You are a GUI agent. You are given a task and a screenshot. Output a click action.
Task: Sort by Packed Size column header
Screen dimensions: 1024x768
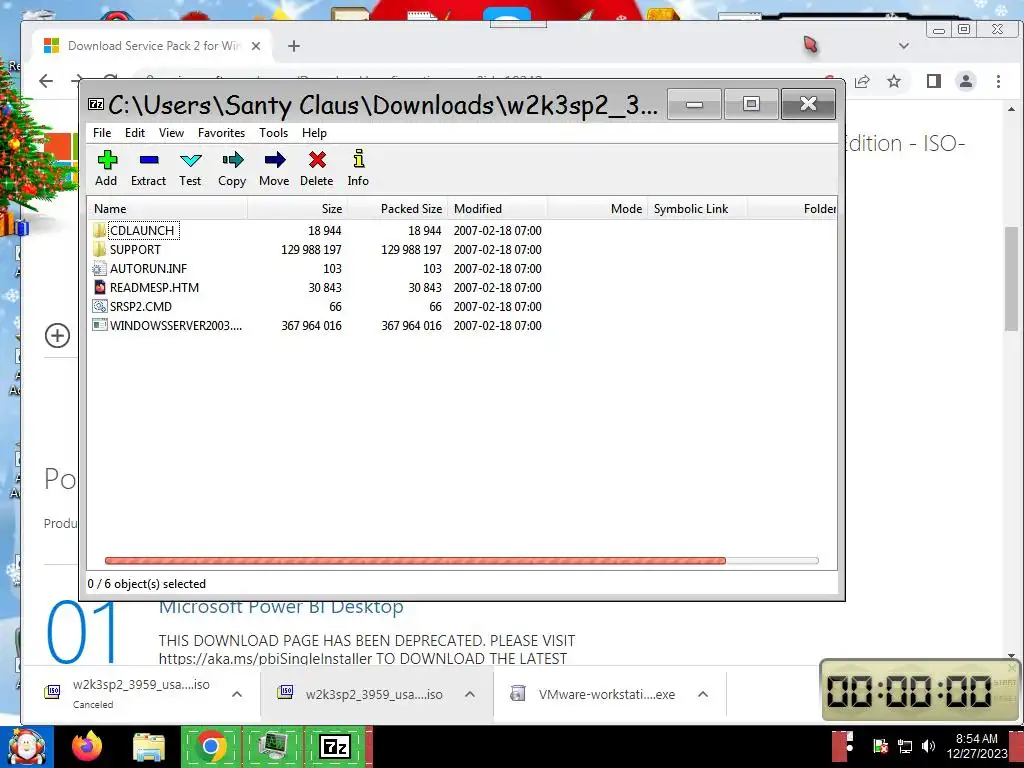click(397, 209)
